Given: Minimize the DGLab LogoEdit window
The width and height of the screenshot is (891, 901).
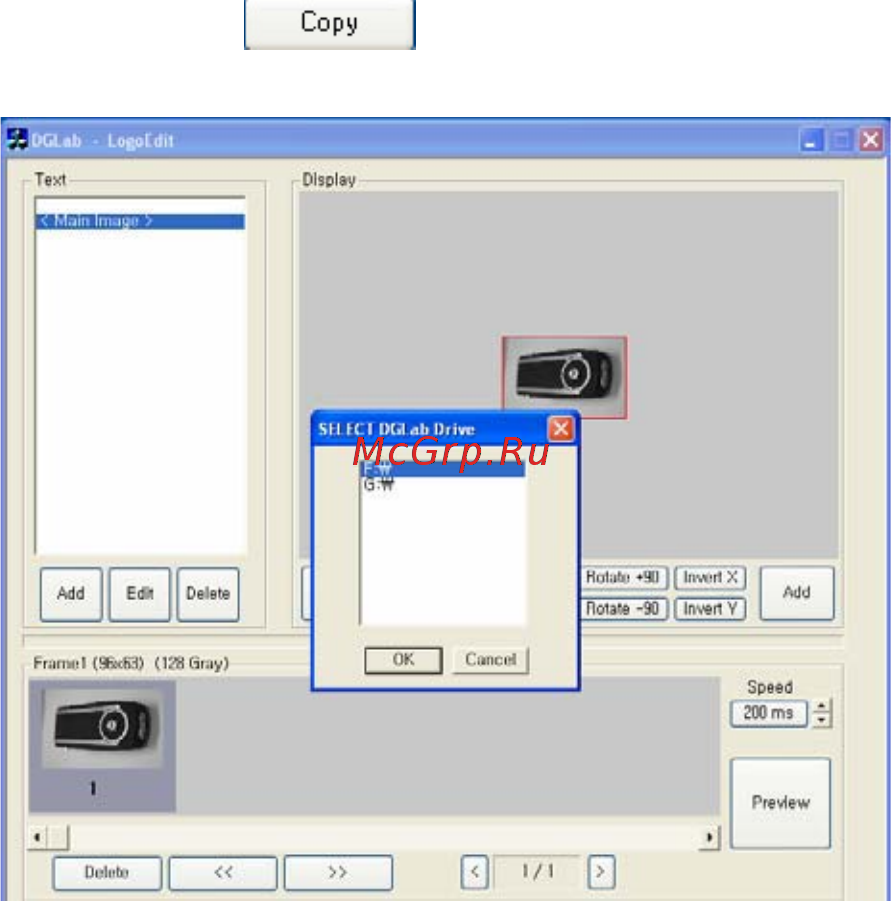Looking at the screenshot, I should click(x=811, y=140).
